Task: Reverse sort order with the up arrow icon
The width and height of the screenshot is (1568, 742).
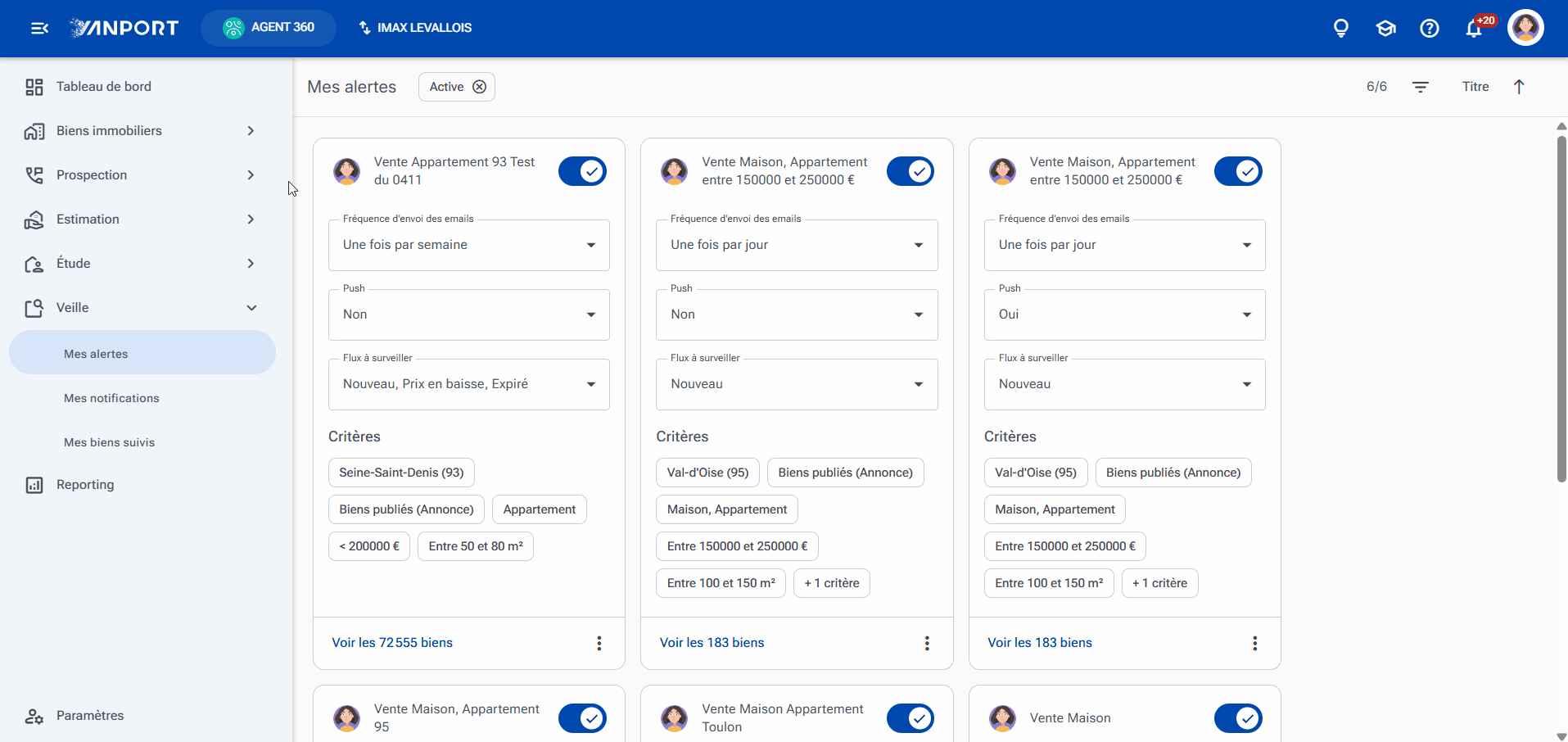Action: click(x=1519, y=87)
